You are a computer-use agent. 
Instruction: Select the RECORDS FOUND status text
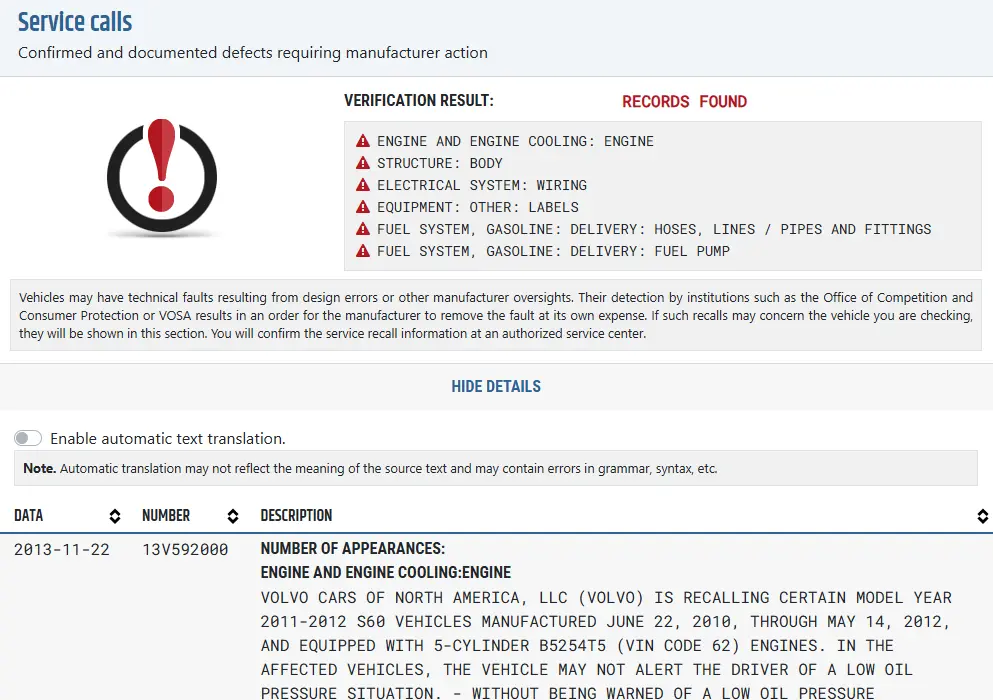(685, 101)
